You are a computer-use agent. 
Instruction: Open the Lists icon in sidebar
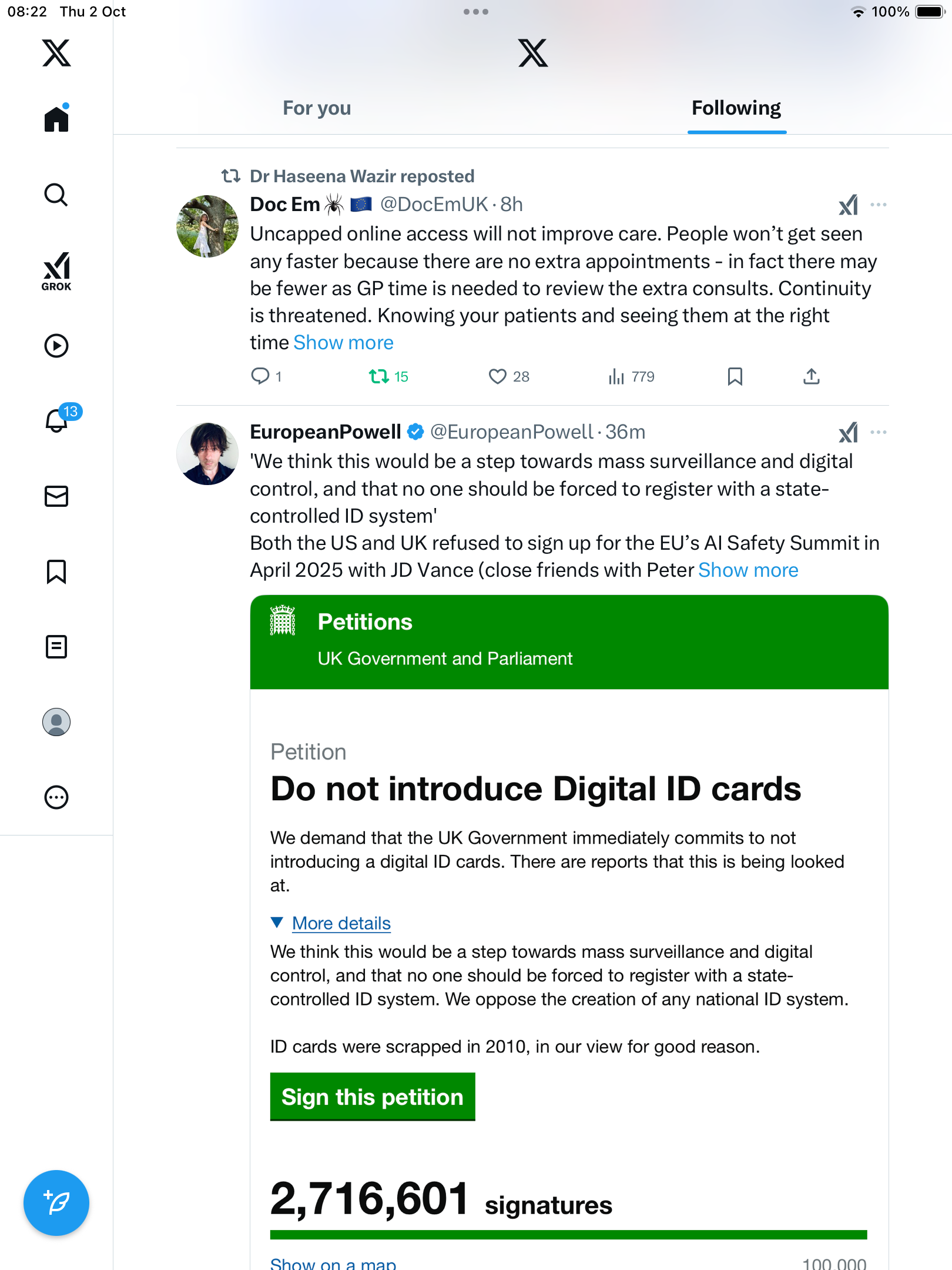pyautogui.click(x=56, y=647)
